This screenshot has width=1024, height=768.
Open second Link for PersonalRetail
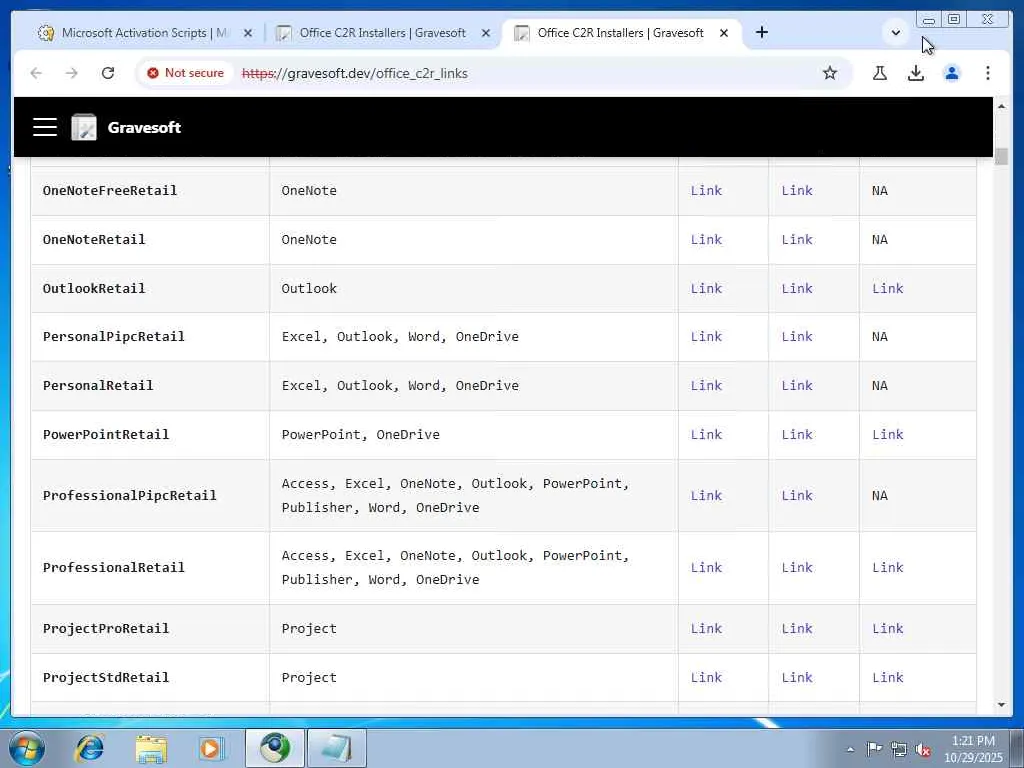point(797,386)
